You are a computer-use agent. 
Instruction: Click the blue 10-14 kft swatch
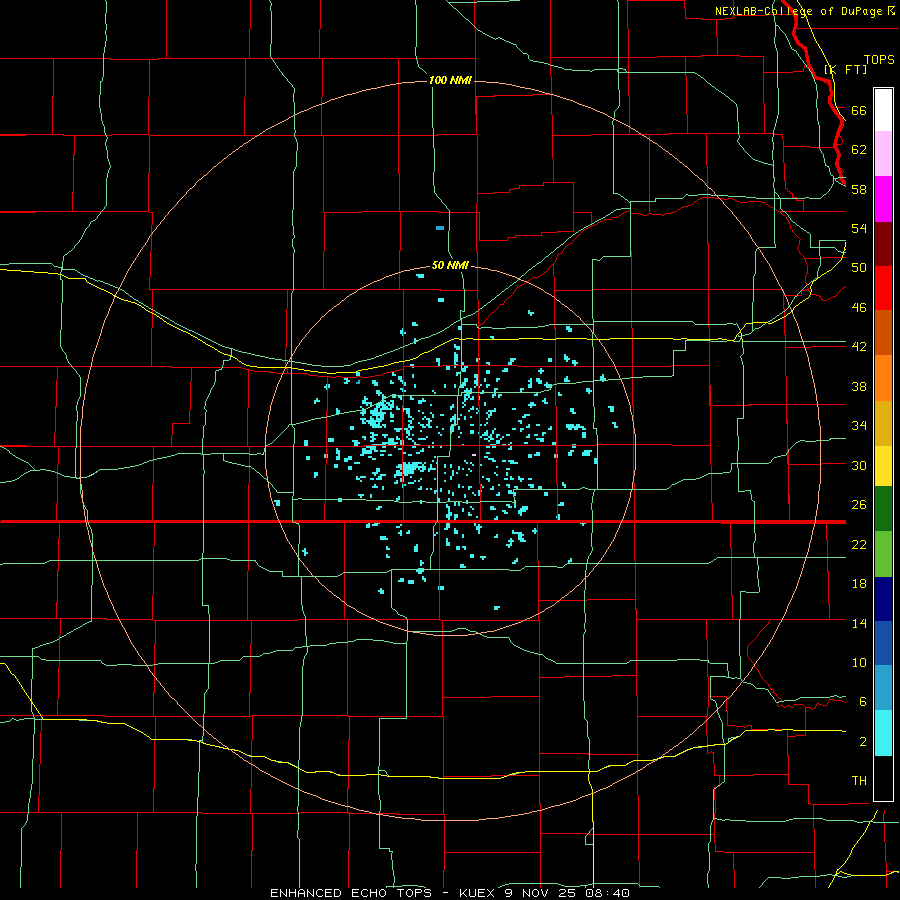pos(883,643)
